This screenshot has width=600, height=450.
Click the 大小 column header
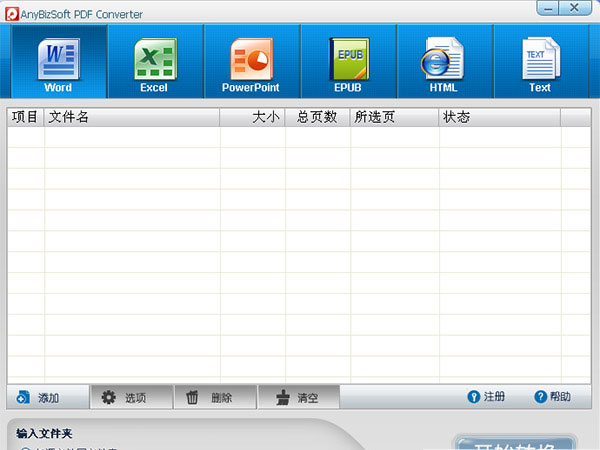(253, 117)
